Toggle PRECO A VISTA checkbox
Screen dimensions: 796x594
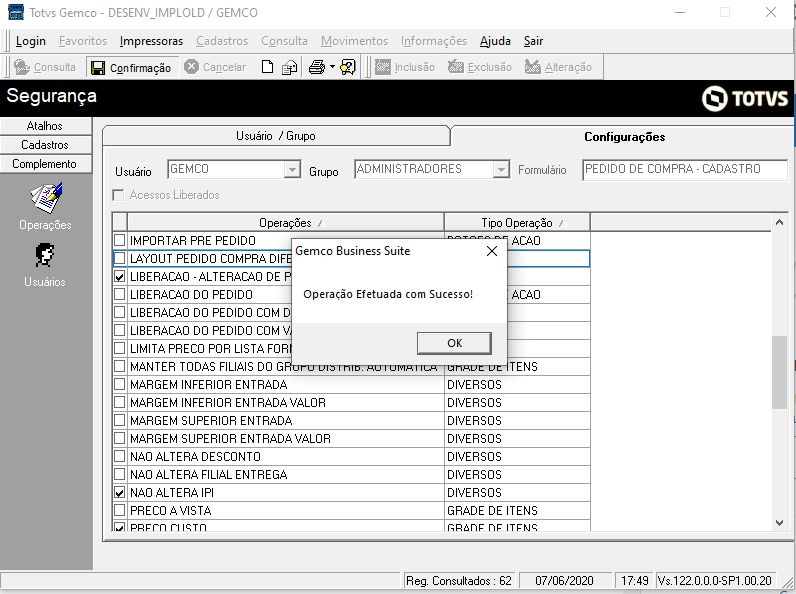click(x=119, y=510)
